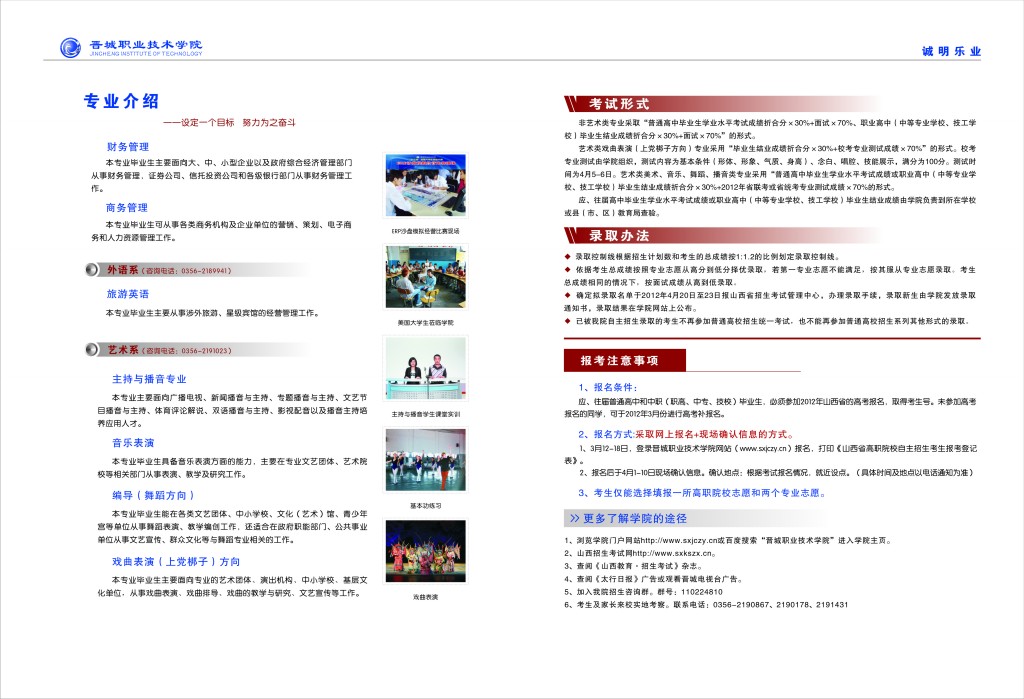
Task: Click the 群号 110224810 text
Action: 690,592
